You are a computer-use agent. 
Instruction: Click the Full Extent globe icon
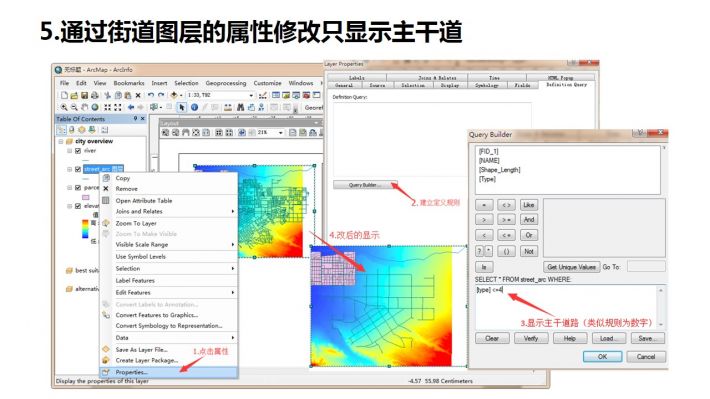coord(95,107)
